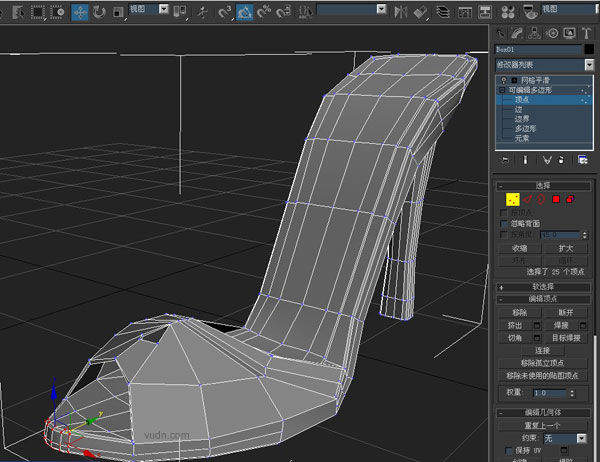
Task: Select the Rotate tool in top toolbar
Action: (x=98, y=12)
